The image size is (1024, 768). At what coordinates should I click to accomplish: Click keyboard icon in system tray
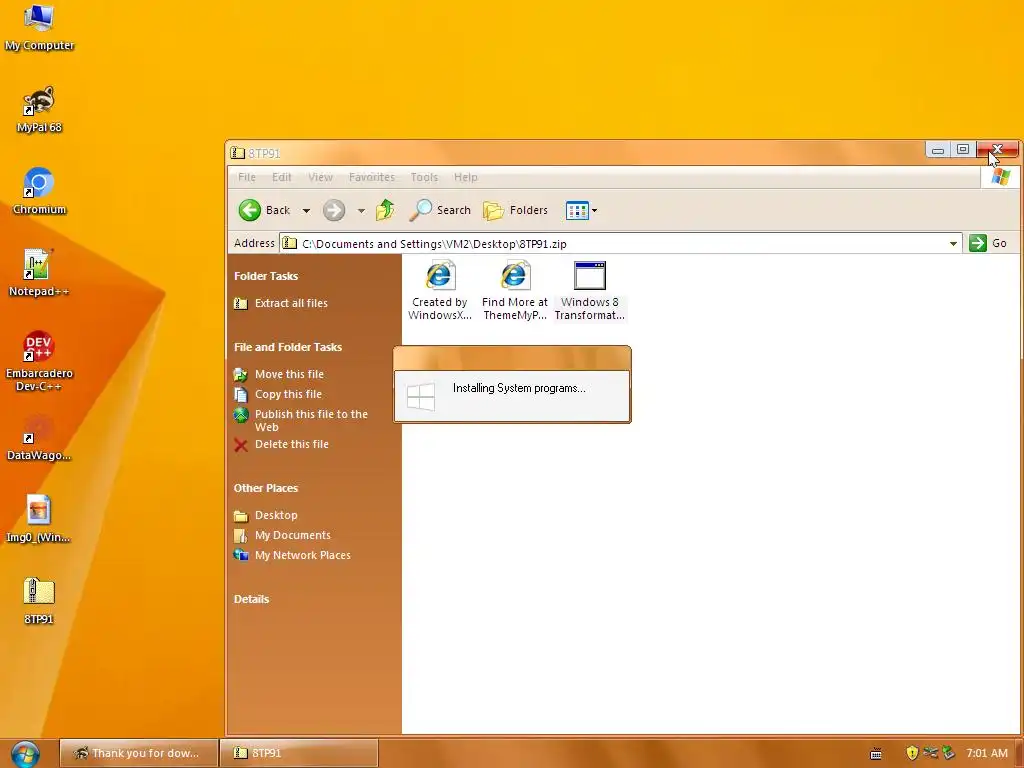point(876,754)
